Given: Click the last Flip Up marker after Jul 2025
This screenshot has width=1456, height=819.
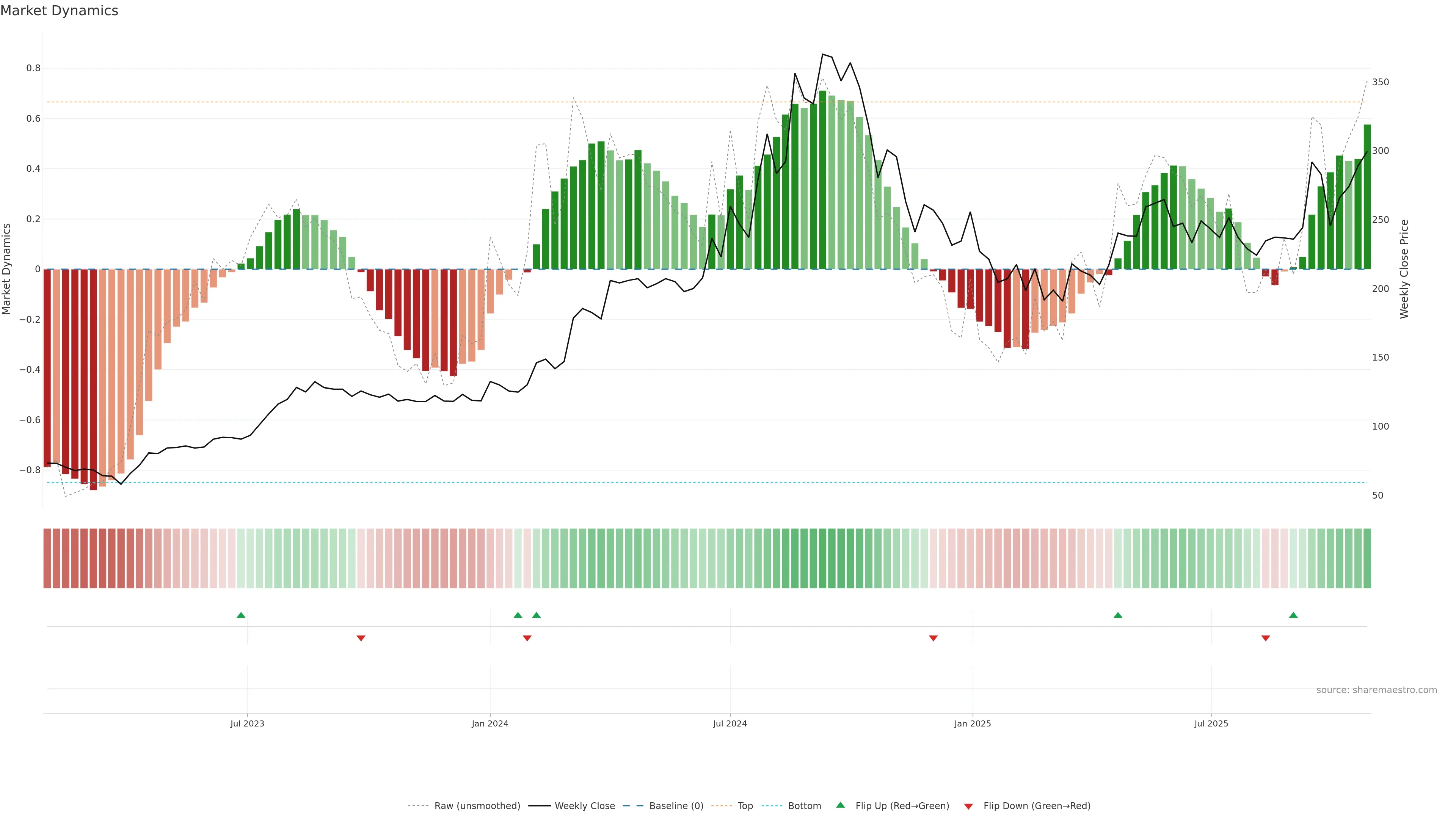Looking at the screenshot, I should (1293, 615).
